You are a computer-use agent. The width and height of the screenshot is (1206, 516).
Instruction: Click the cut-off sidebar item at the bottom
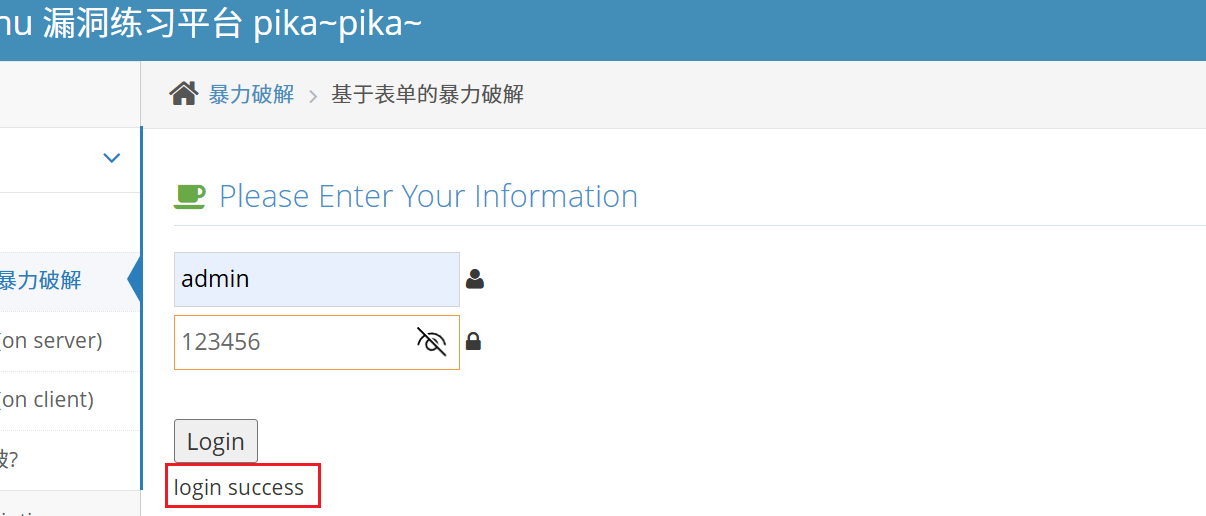point(30,510)
